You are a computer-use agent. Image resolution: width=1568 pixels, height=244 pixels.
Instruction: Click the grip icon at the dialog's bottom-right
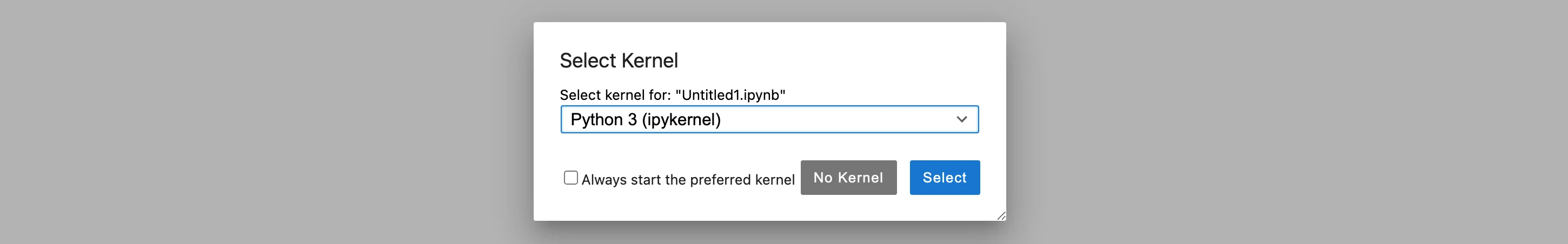tap(1001, 215)
